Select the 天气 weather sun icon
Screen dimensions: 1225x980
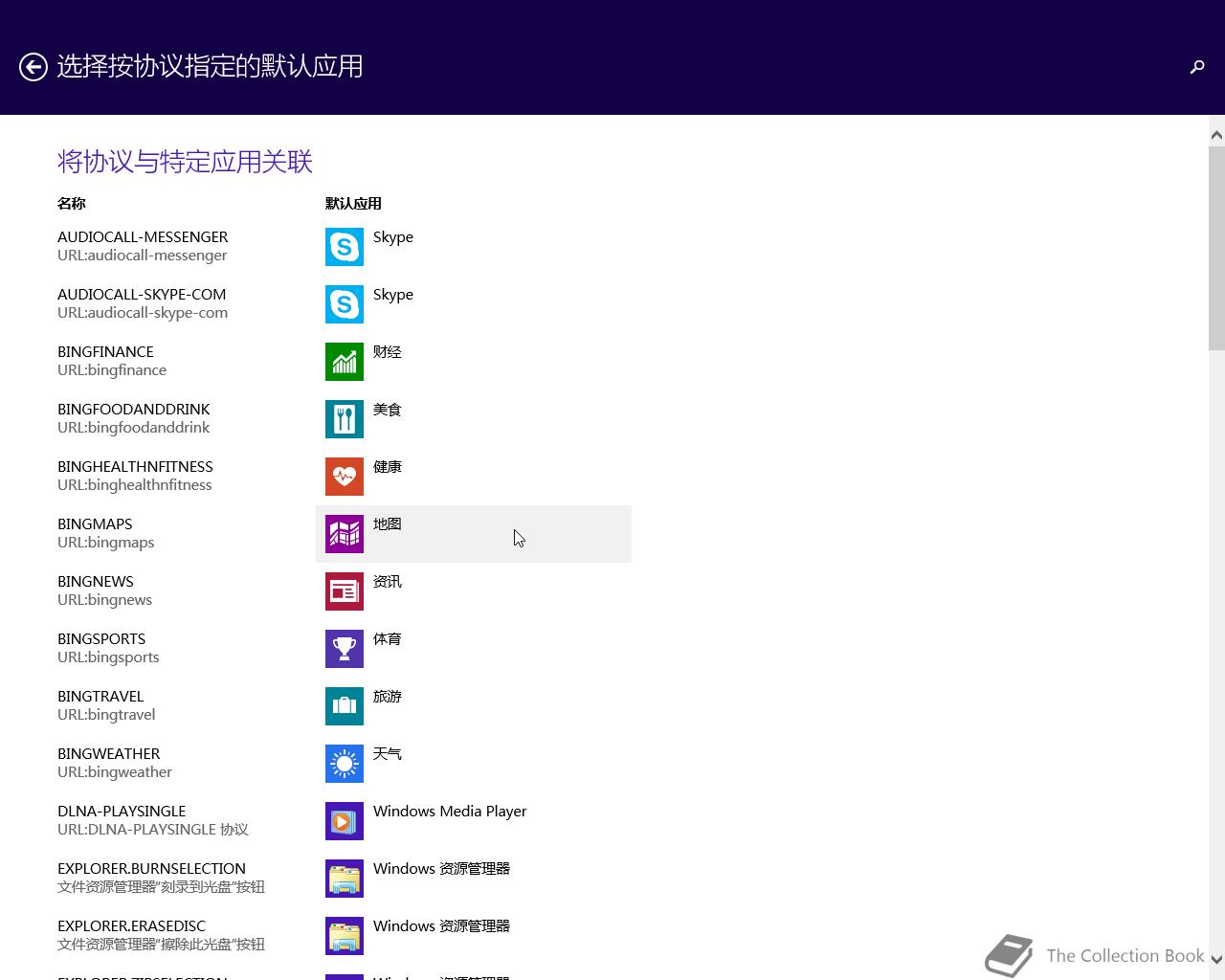[345, 764]
